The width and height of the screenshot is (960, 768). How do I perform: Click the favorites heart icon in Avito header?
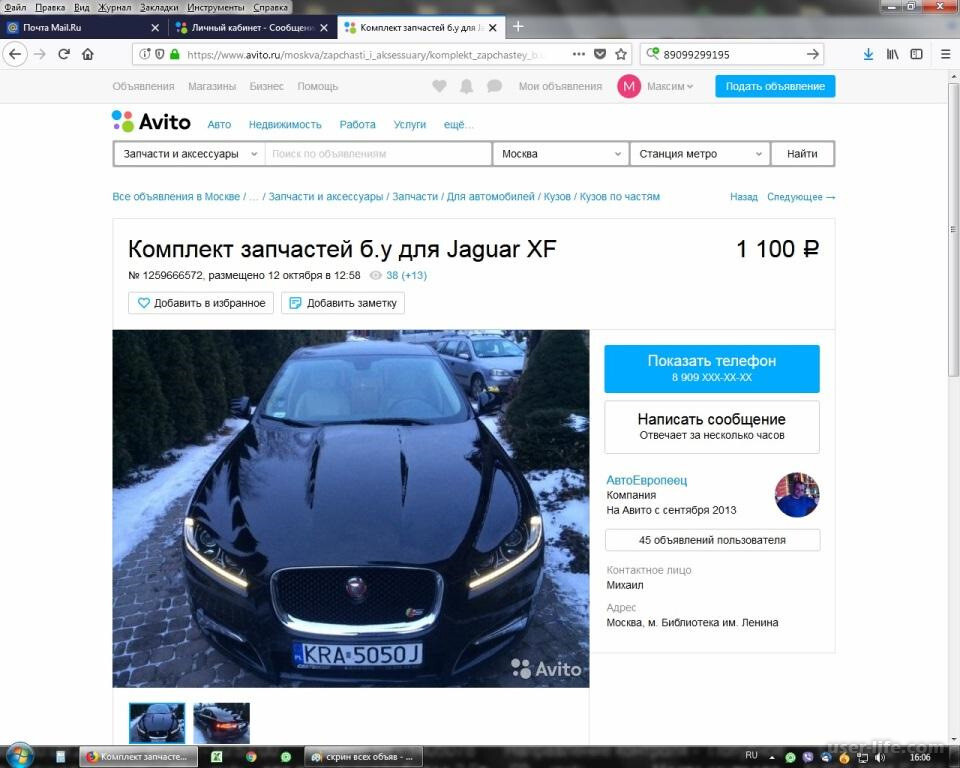pyautogui.click(x=439, y=87)
